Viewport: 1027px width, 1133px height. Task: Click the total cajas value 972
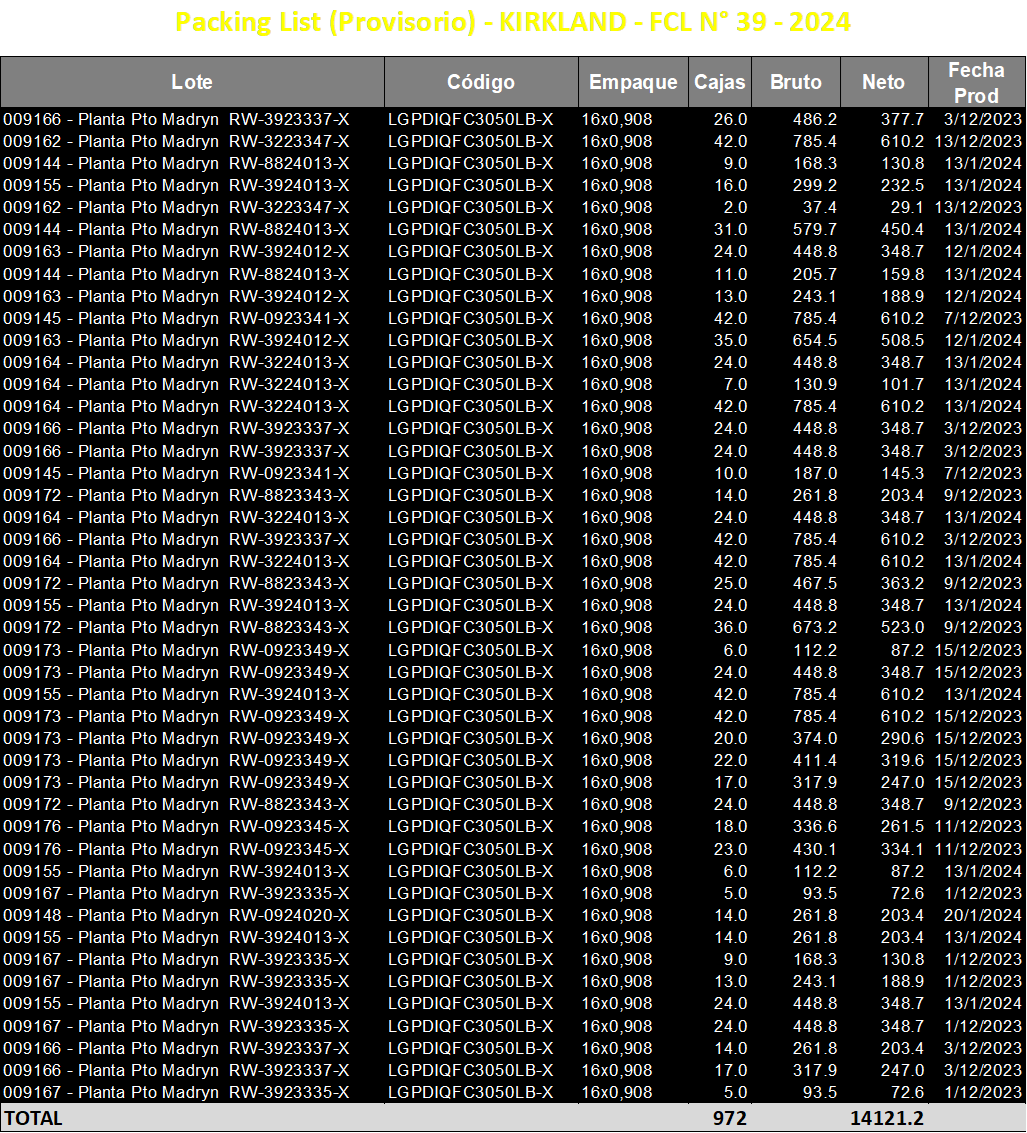tap(729, 1118)
